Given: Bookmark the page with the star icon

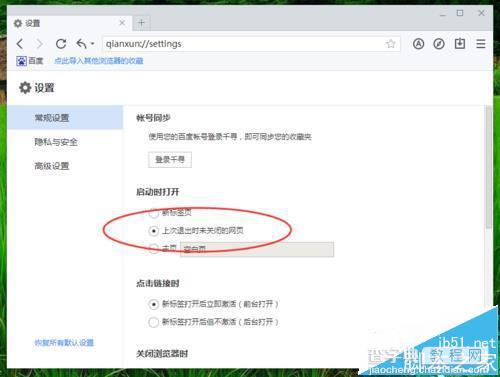Looking at the screenshot, I should click(391, 44).
